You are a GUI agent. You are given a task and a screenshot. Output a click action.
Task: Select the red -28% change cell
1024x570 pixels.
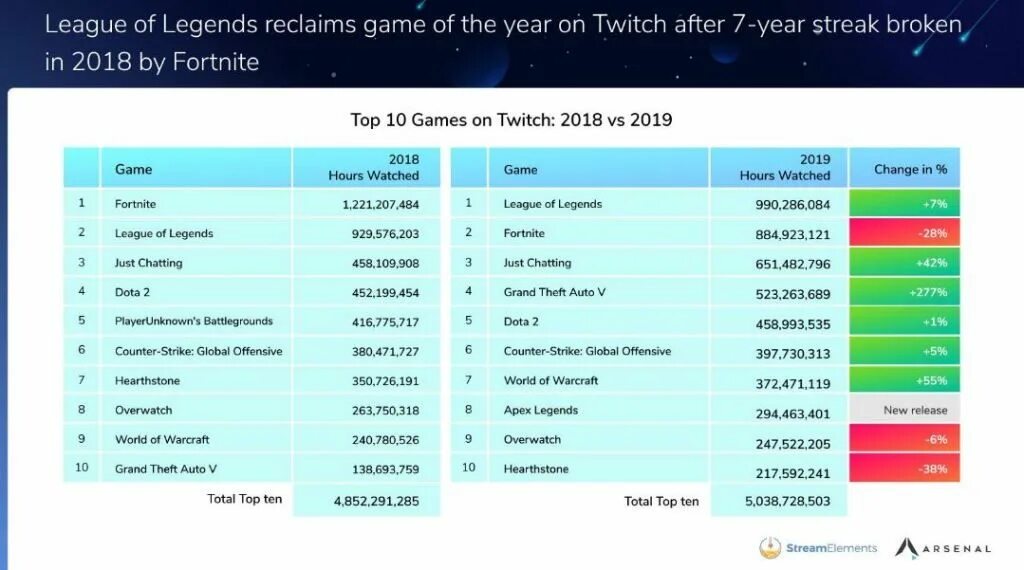(x=904, y=233)
